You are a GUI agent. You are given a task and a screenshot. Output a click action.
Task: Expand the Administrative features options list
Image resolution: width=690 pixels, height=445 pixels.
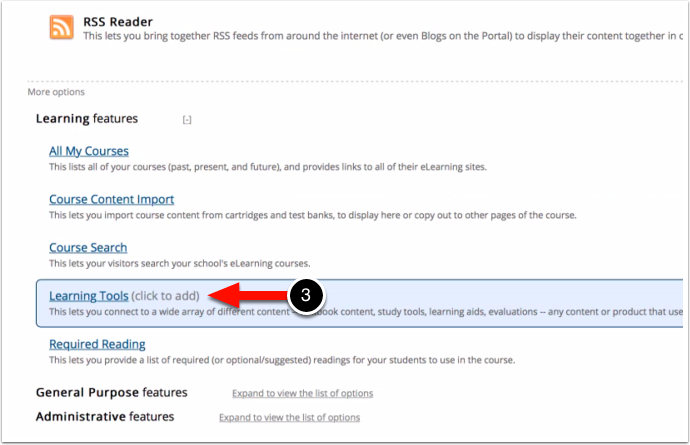290,417
